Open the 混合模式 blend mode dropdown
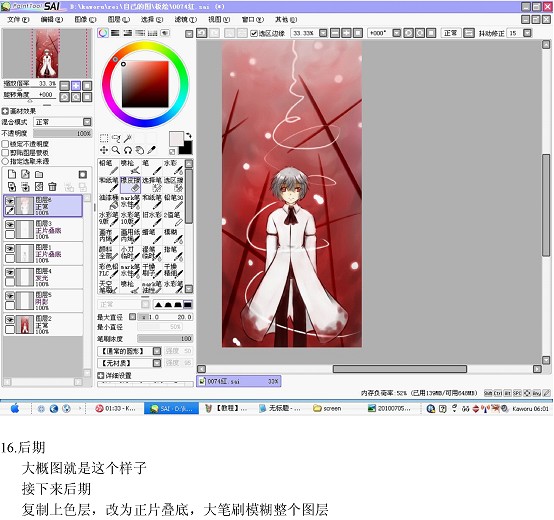 [87, 122]
